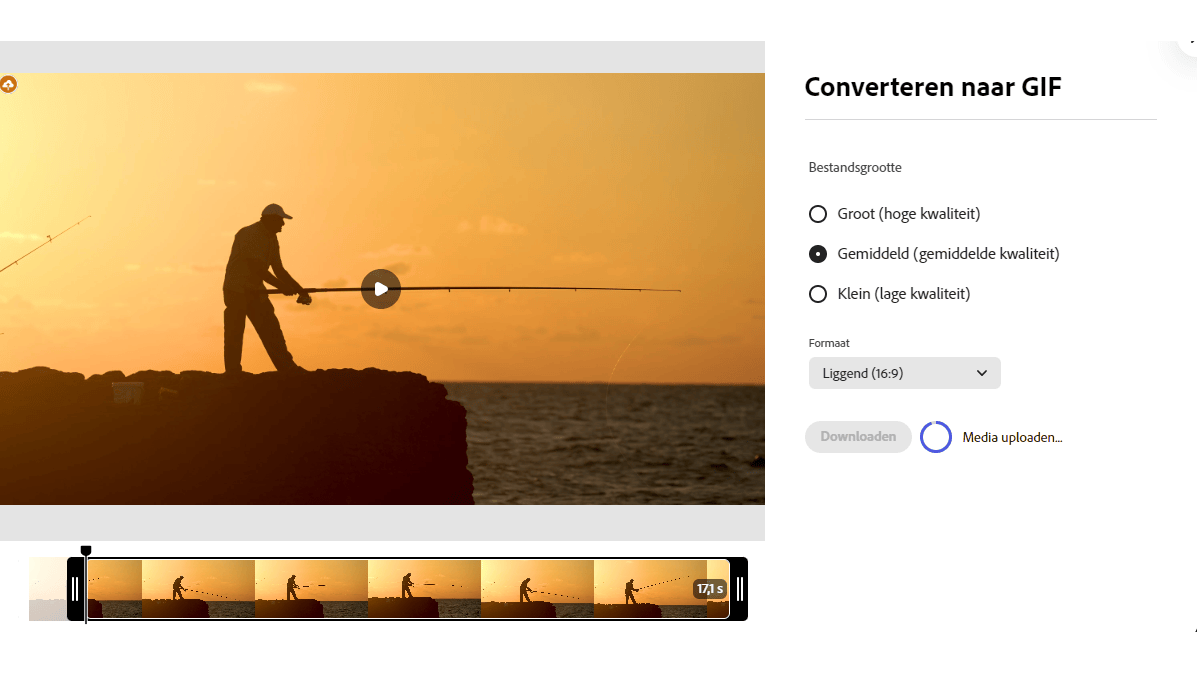Click the Converteren naar GIF heading
This screenshot has width=1197, height=673.
[933, 87]
